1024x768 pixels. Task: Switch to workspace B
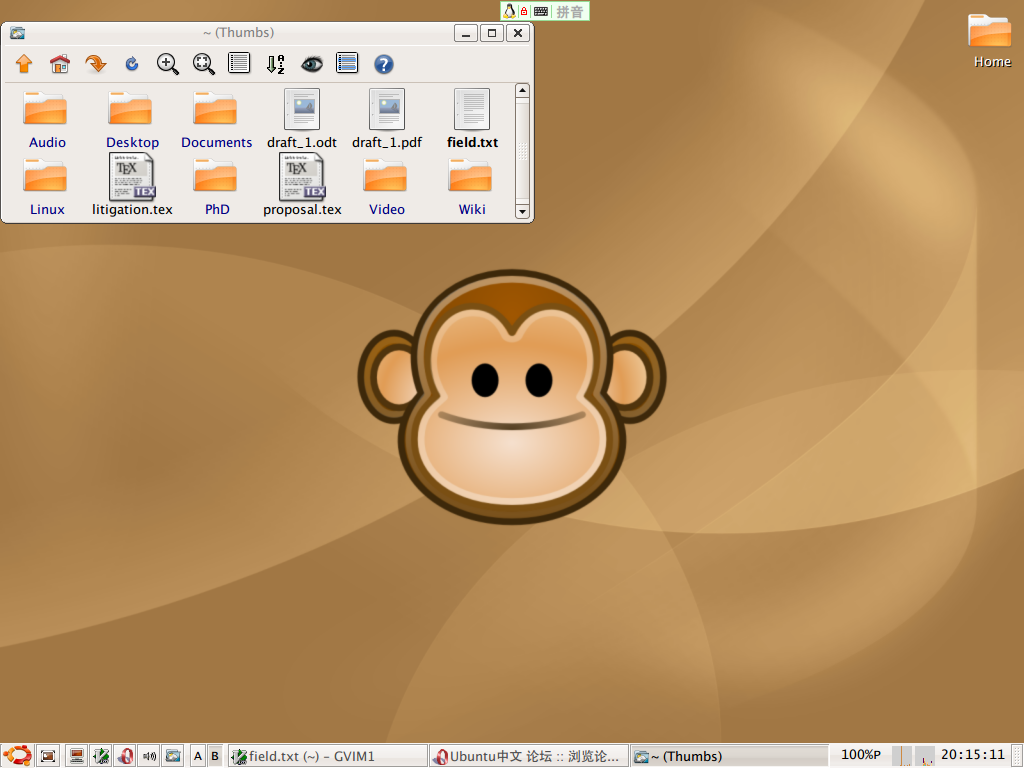point(215,756)
